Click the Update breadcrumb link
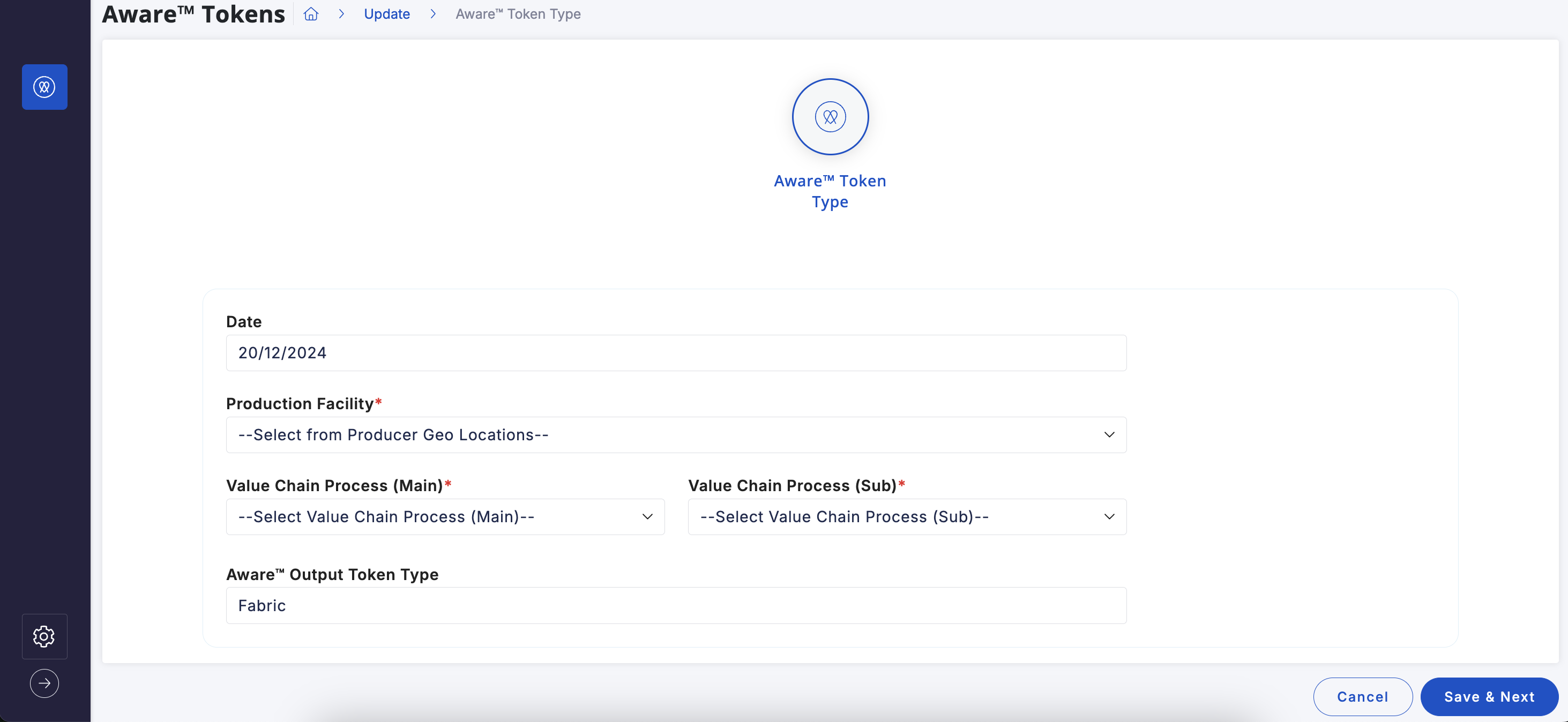1568x722 pixels. tap(386, 14)
